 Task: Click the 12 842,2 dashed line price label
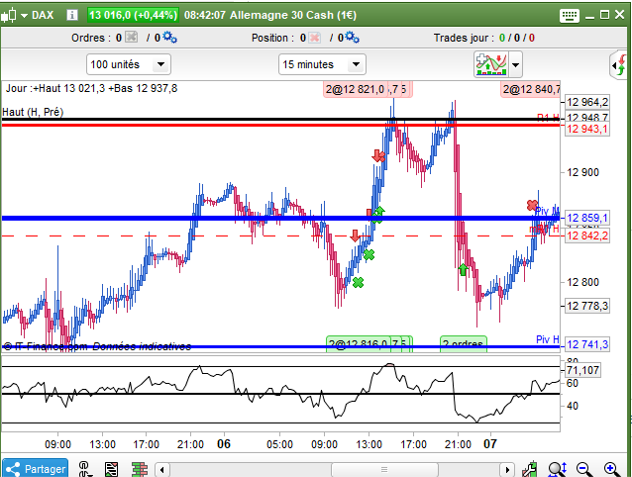pos(587,235)
